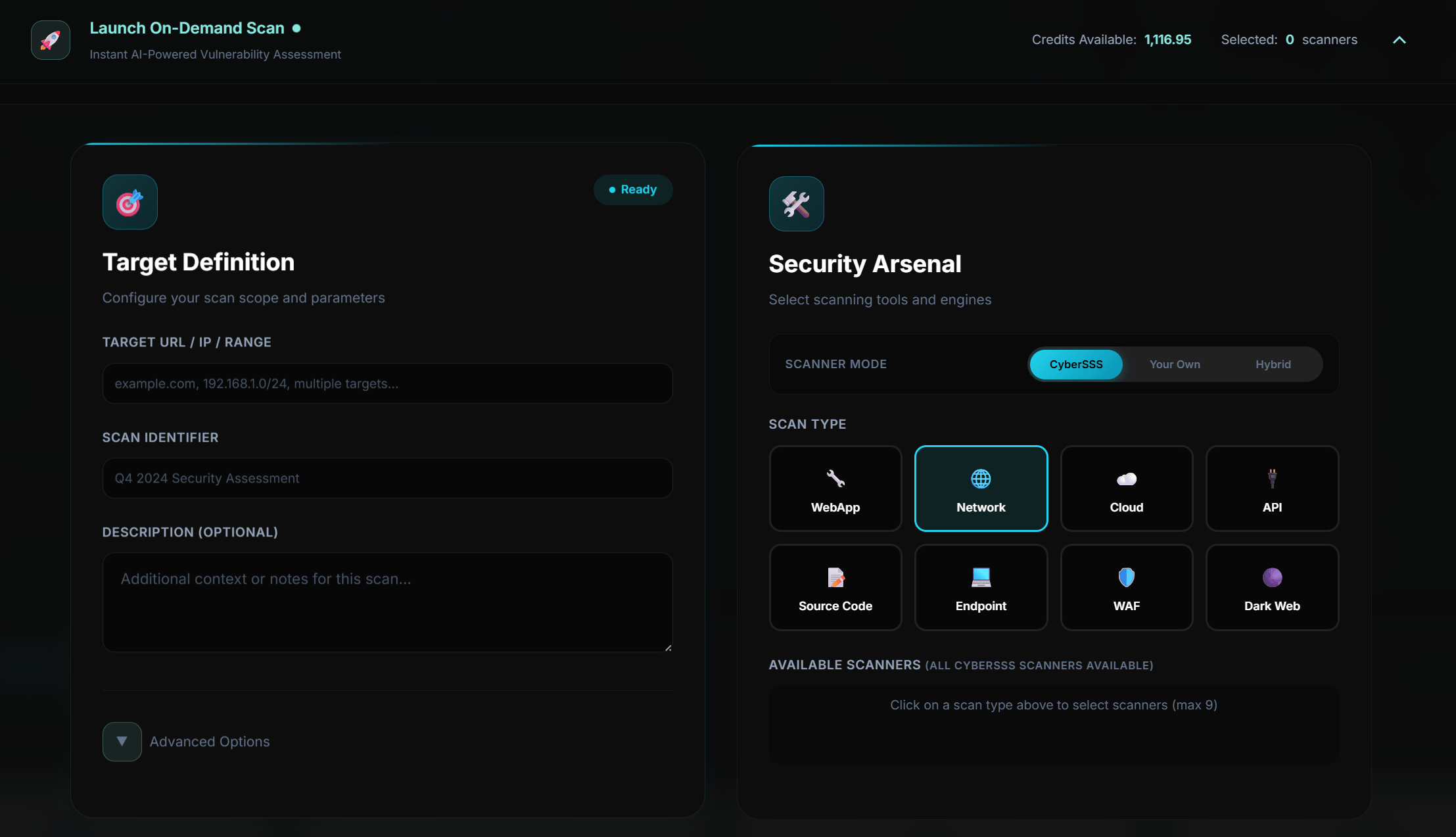Switch scanner mode to Your Own
This screenshot has width=1456, height=837.
[1175, 364]
